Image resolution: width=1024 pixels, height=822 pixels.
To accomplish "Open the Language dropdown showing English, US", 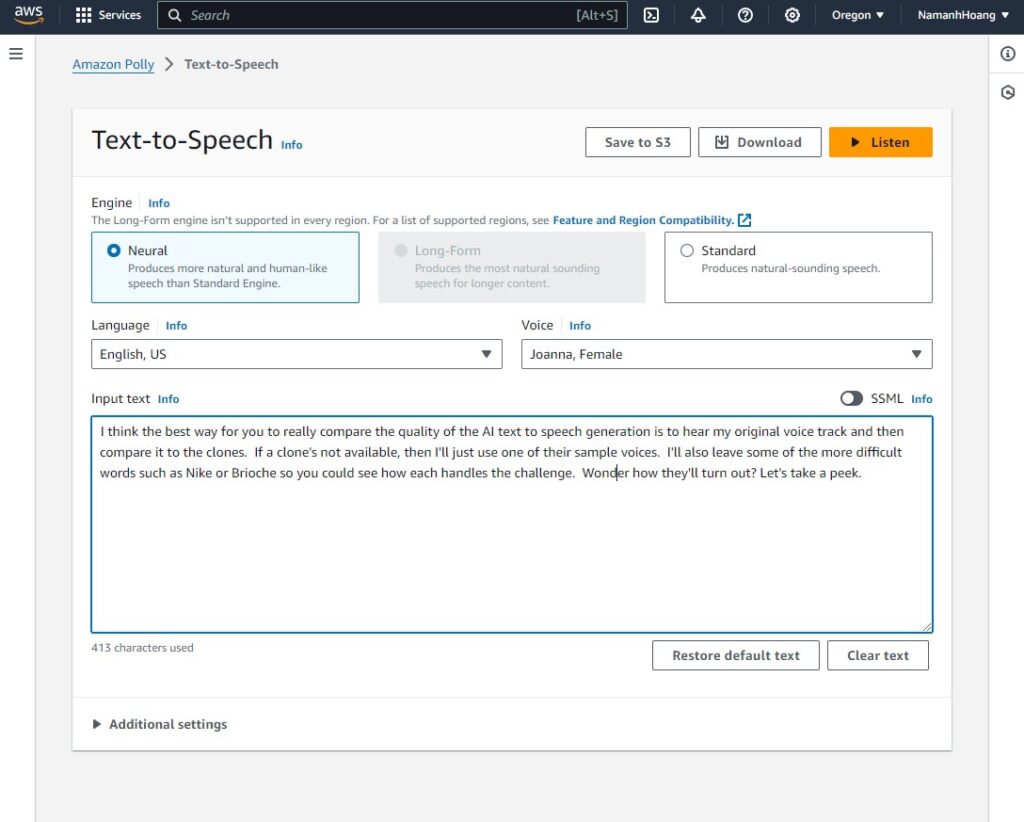I will (x=296, y=354).
